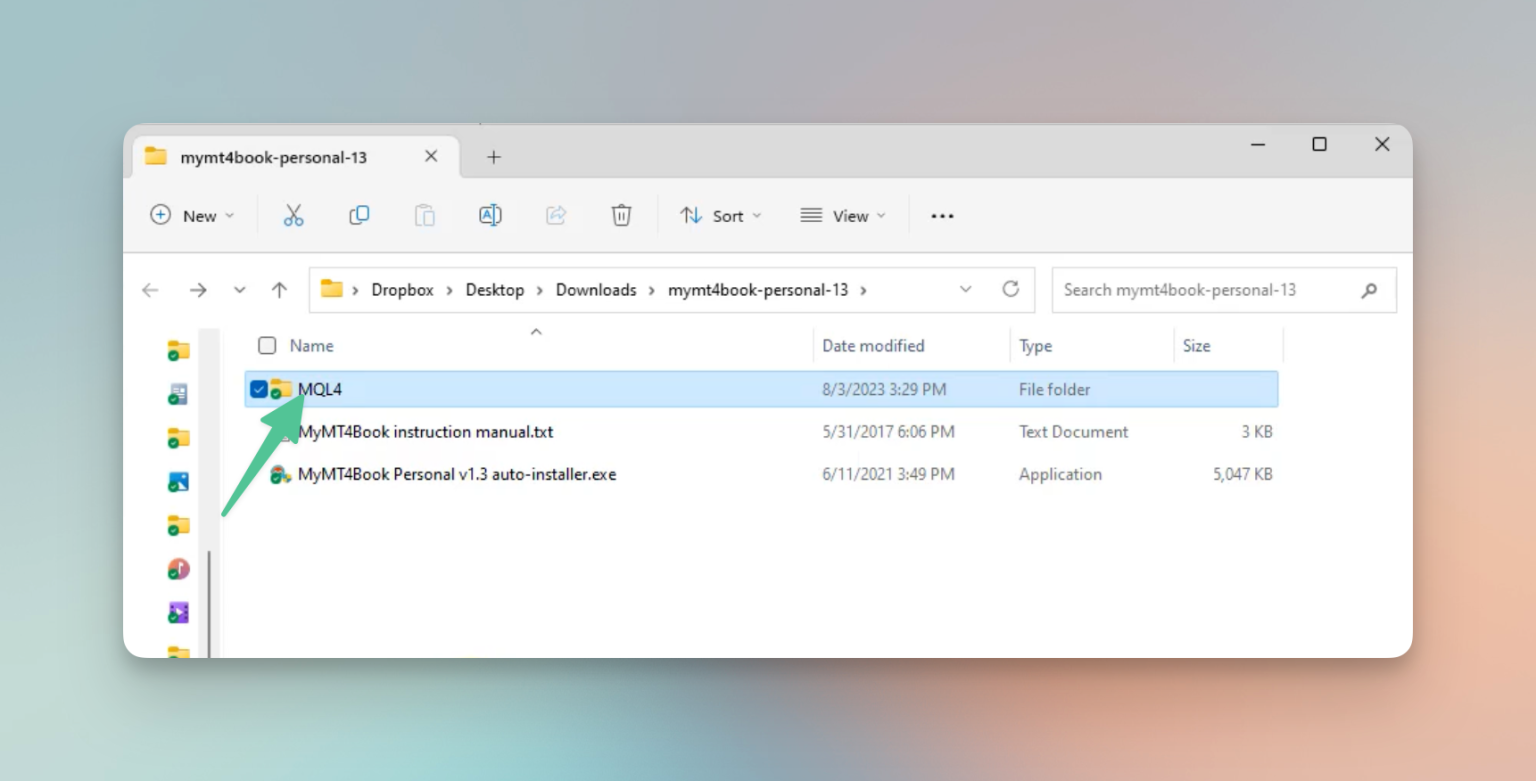The height and width of the screenshot is (781, 1536).
Task: Click the Copy icon in toolbar
Action: coord(359,215)
